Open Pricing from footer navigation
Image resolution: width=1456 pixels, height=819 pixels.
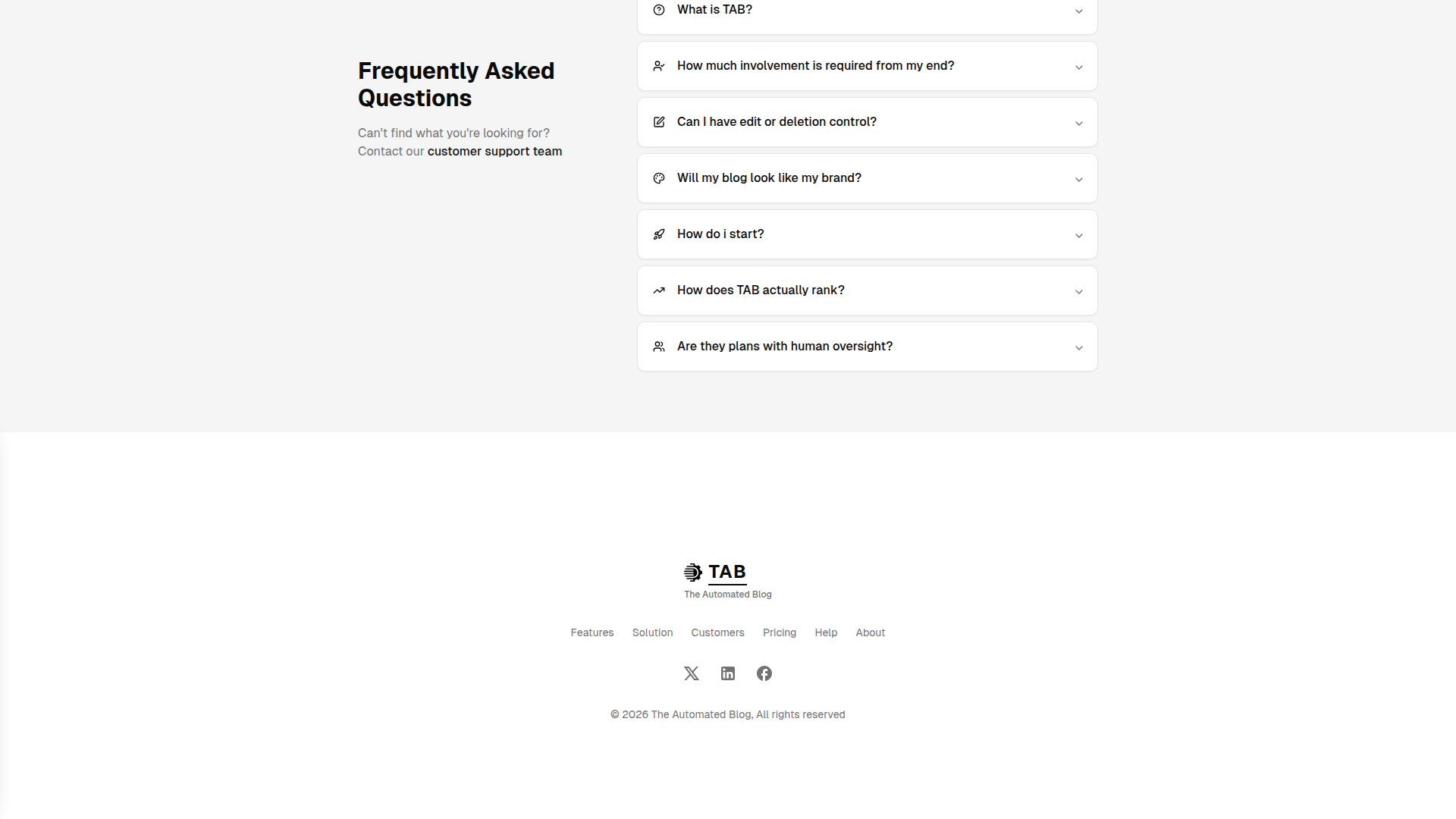[x=780, y=632]
